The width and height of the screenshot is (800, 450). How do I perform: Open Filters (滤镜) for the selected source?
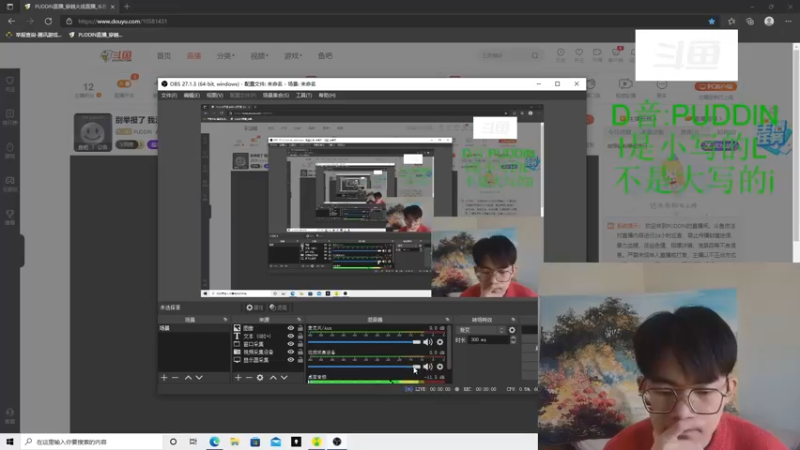(x=279, y=307)
